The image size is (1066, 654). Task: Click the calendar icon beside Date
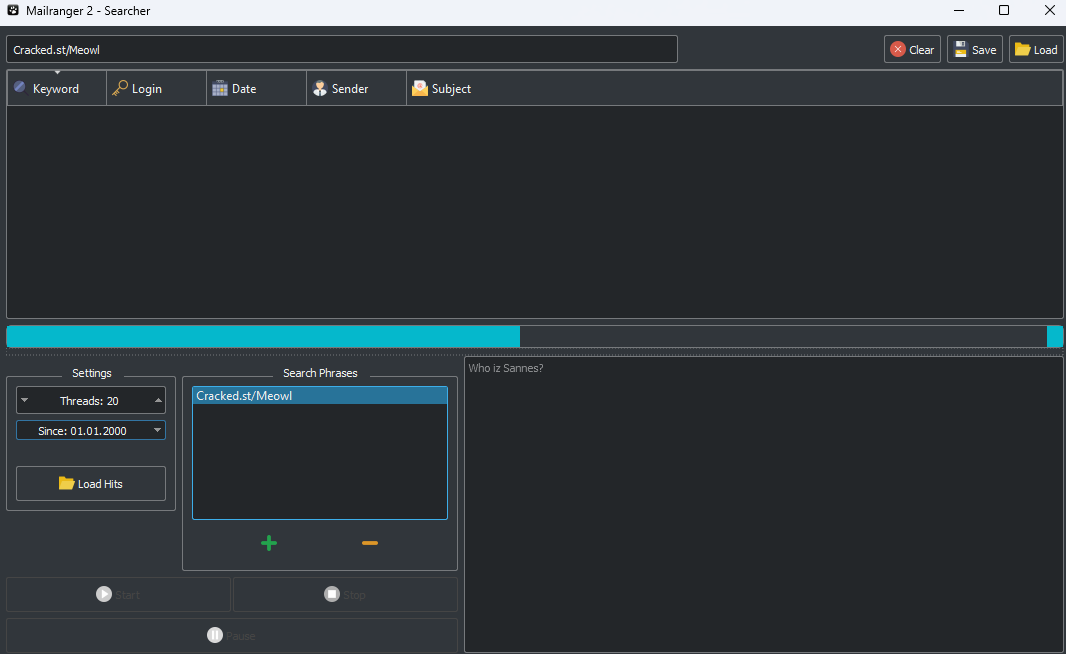click(220, 88)
